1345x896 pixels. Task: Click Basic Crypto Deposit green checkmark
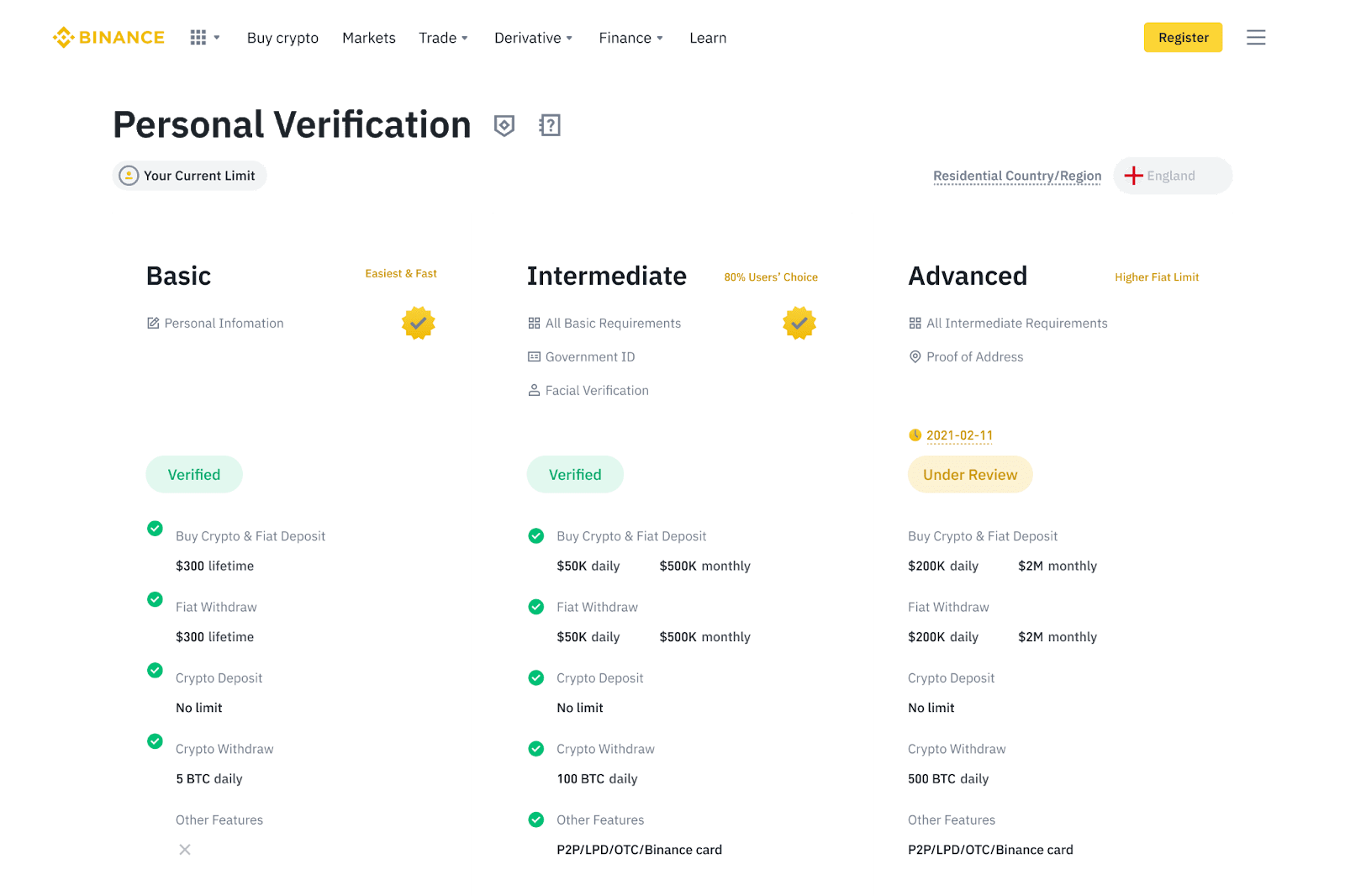pyautogui.click(x=155, y=670)
